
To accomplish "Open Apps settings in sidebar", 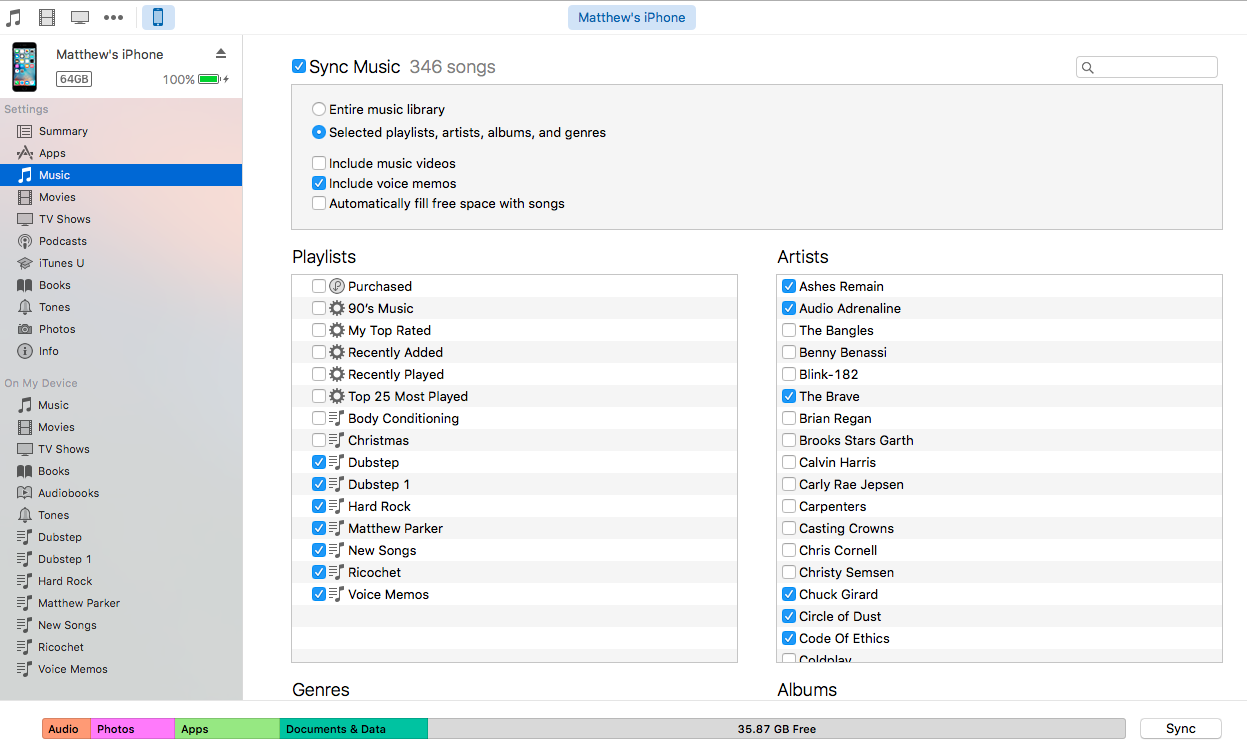I will tap(121, 153).
